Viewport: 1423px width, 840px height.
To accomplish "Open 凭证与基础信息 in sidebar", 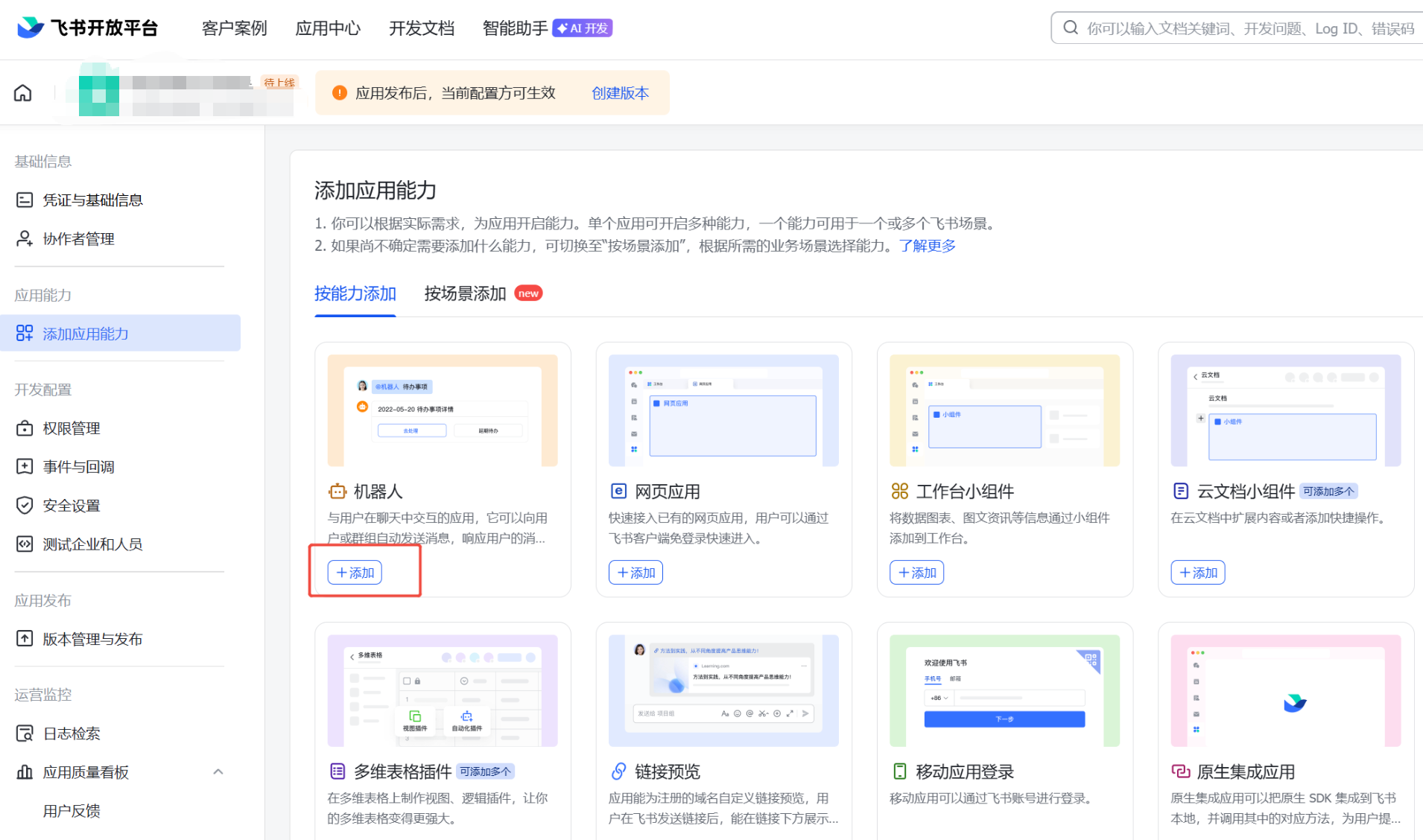I will coord(92,200).
